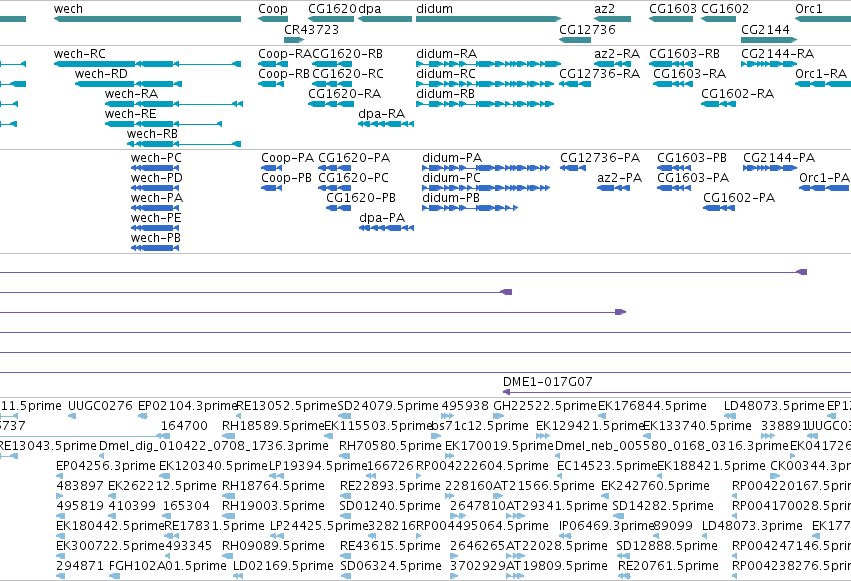Click the CG1602-PA protein

click(719, 208)
